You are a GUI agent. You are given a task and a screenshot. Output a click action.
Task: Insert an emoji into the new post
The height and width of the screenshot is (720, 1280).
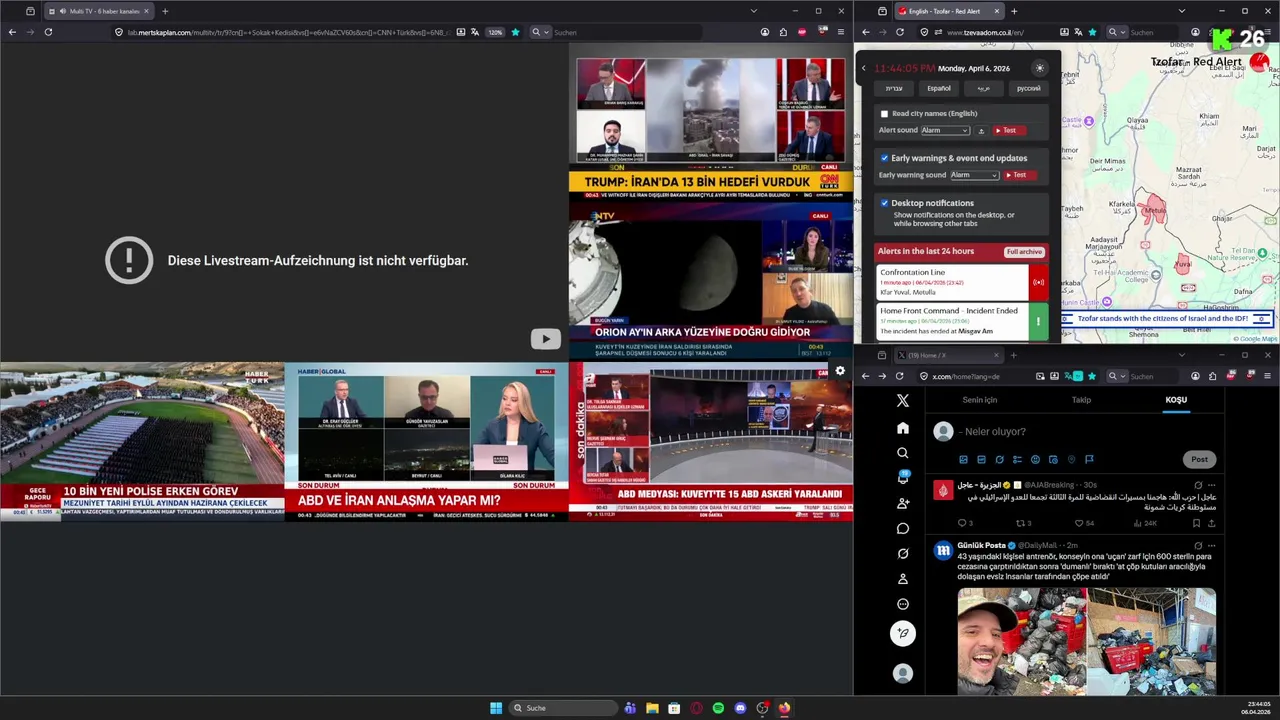click(x=1035, y=459)
